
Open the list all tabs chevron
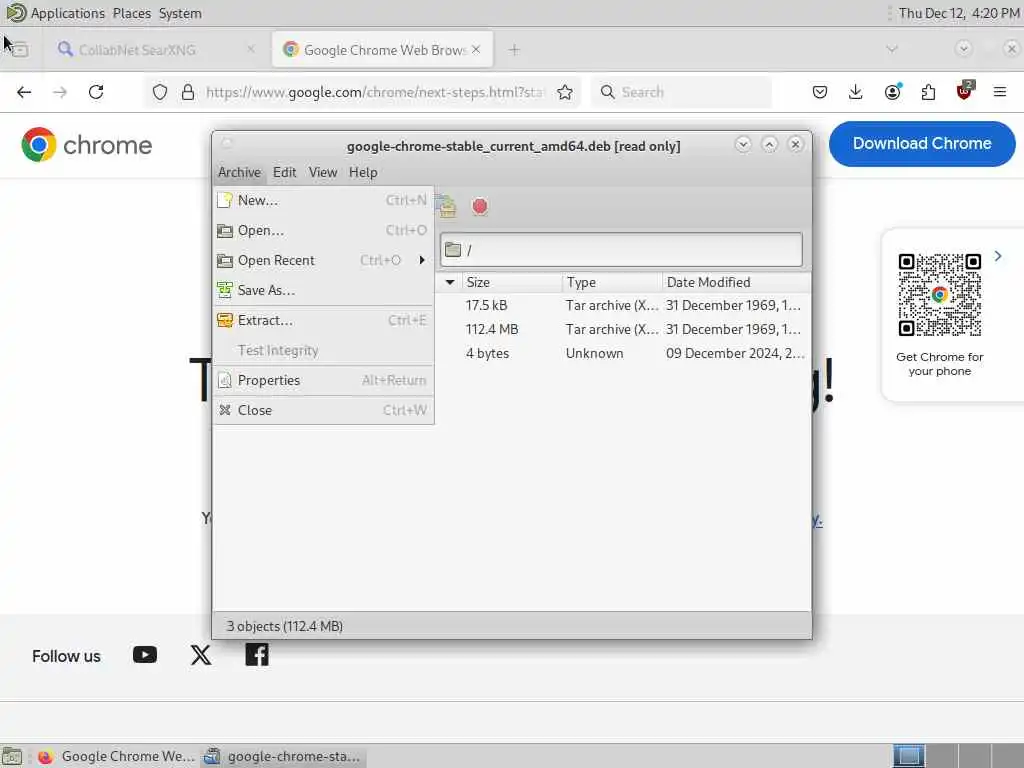point(891,49)
